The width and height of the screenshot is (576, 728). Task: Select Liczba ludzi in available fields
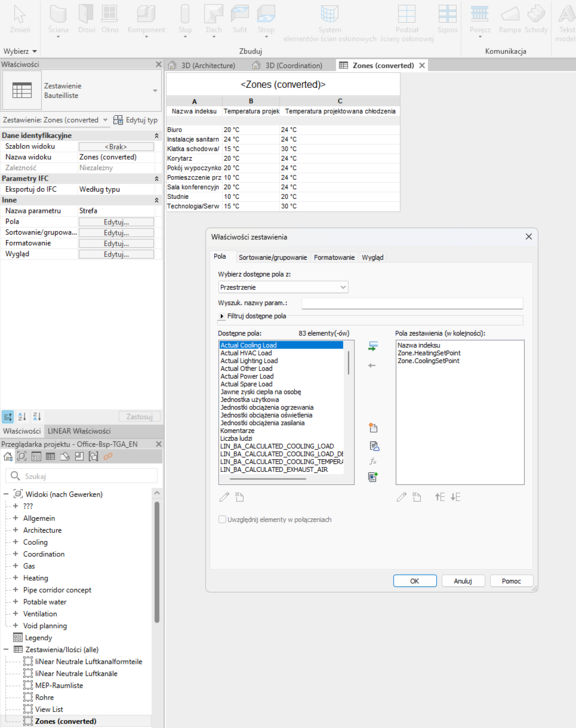tap(236, 438)
